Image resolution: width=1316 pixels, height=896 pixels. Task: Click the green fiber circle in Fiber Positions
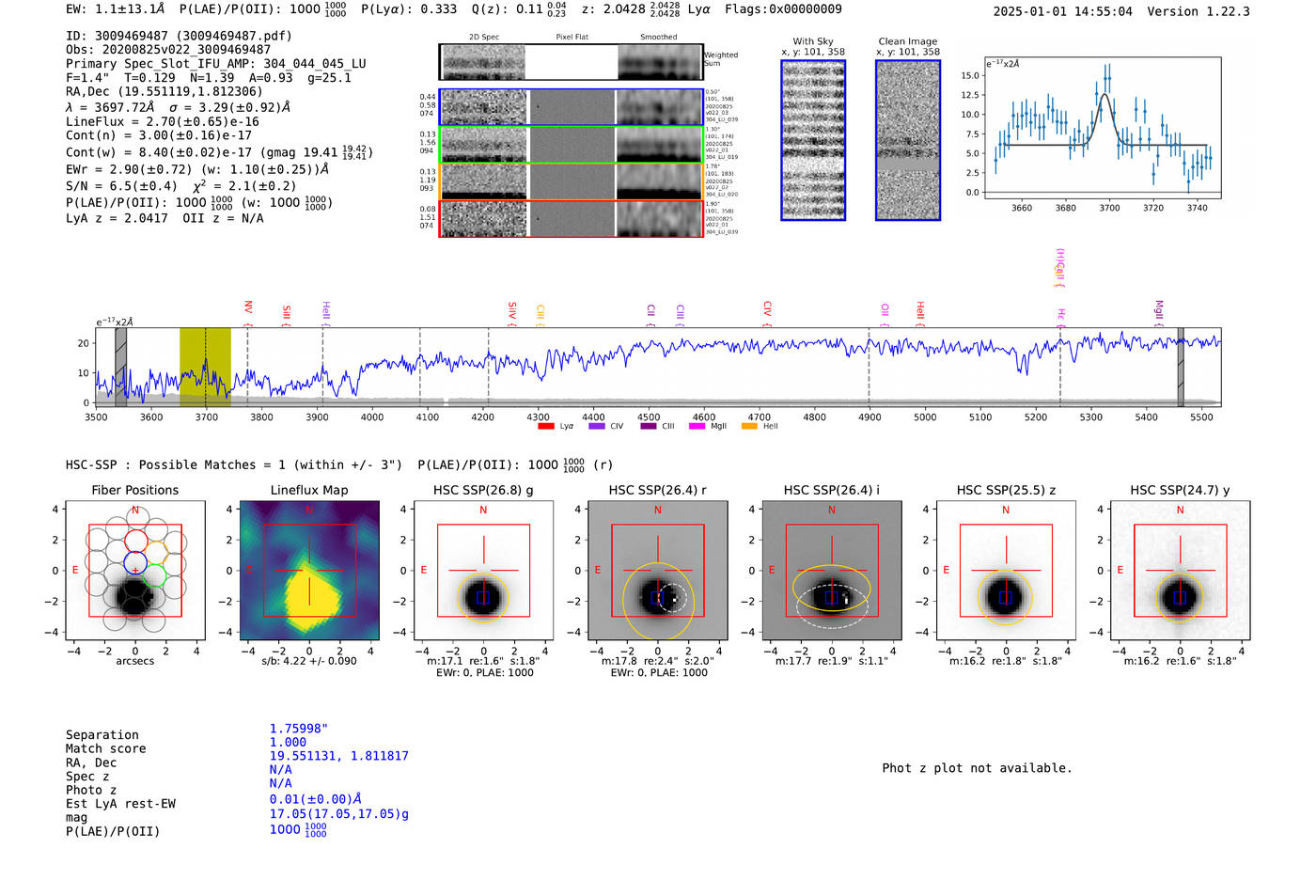[x=155, y=575]
